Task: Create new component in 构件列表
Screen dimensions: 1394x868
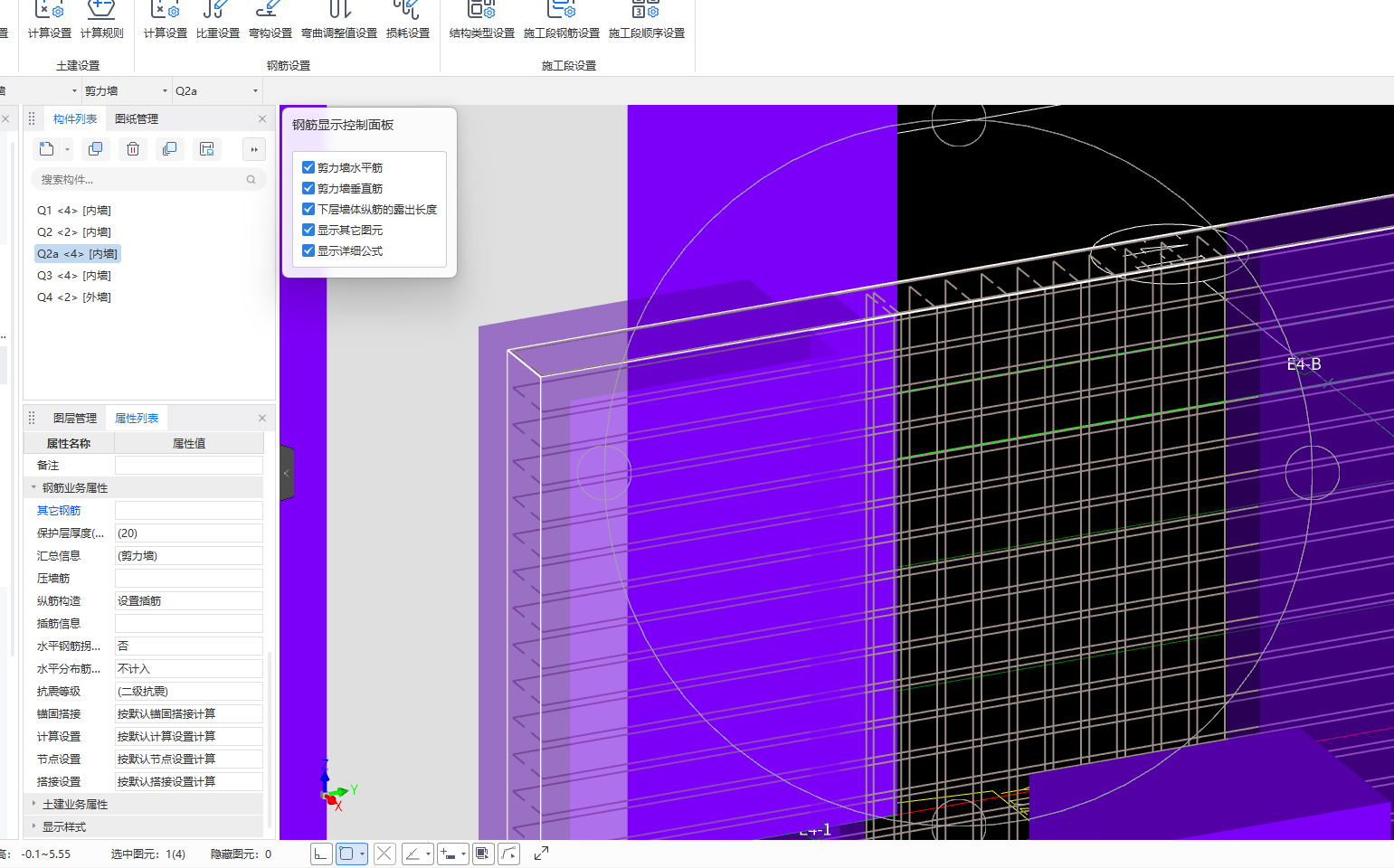Action: pyautogui.click(x=47, y=149)
